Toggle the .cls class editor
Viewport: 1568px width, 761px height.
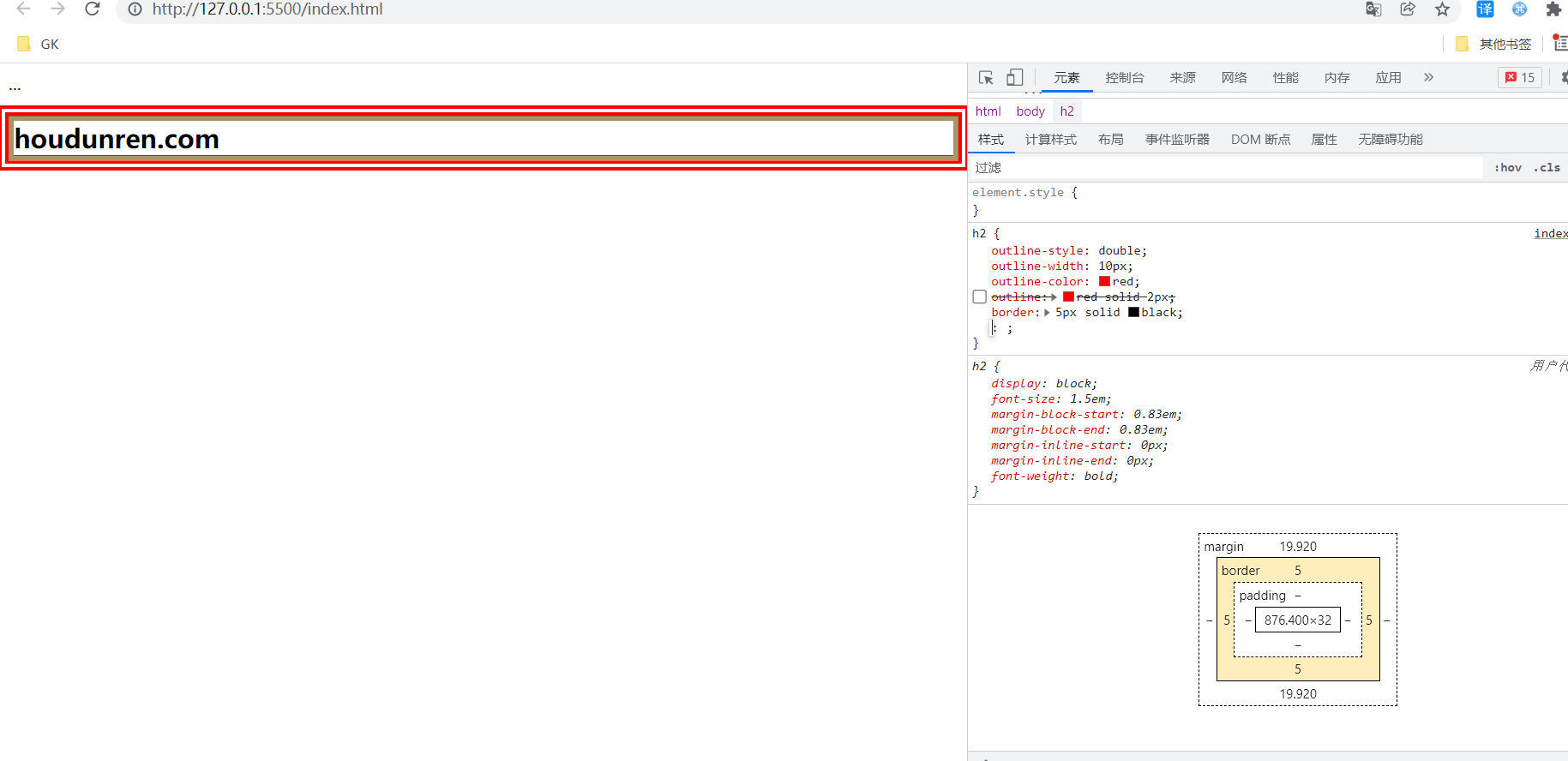[1547, 168]
